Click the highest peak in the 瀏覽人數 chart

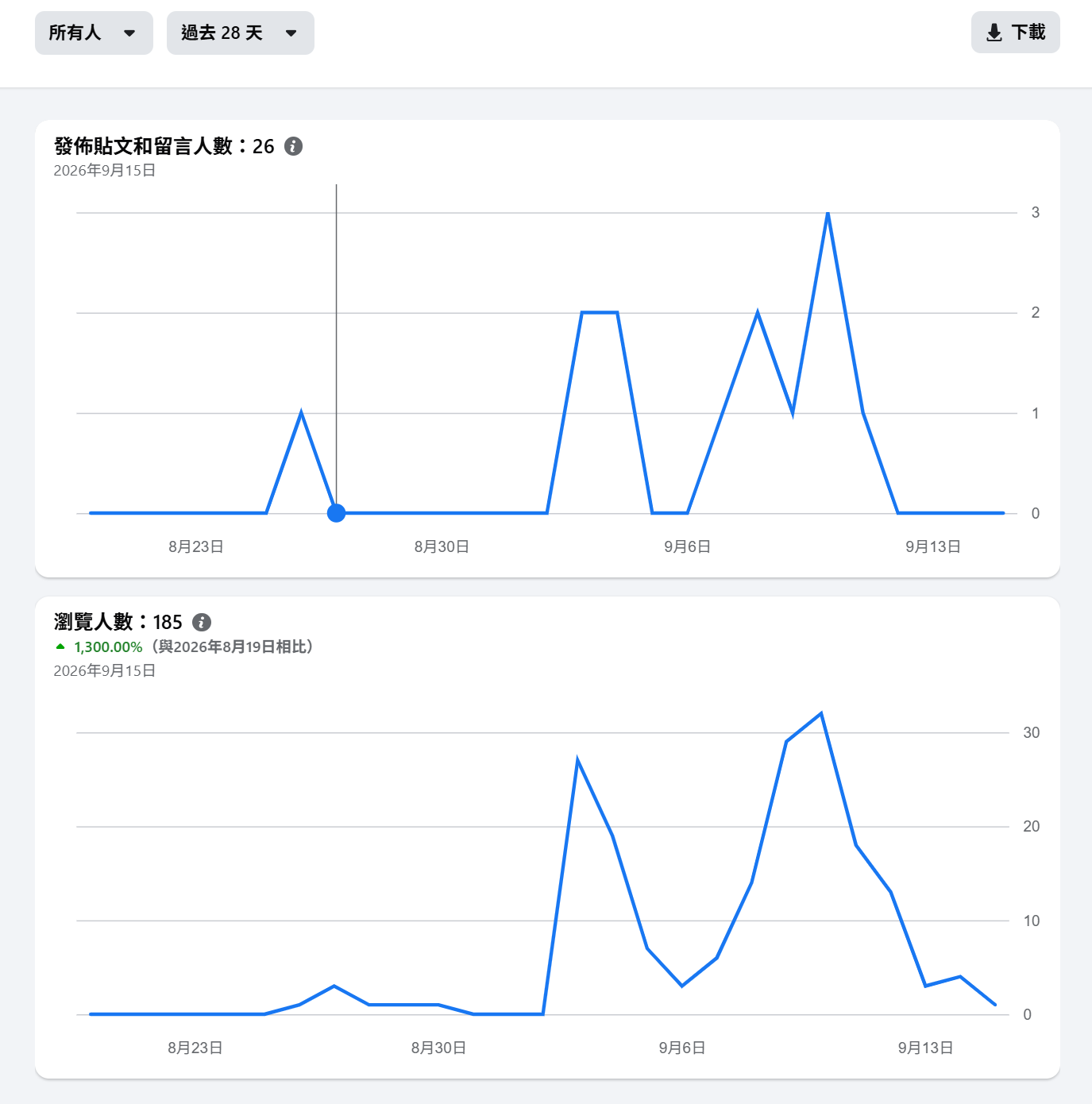click(820, 713)
